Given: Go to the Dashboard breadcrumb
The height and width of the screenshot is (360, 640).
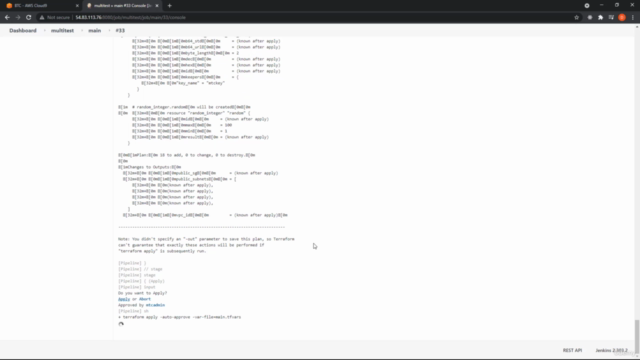Looking at the screenshot, I should (x=23, y=31).
